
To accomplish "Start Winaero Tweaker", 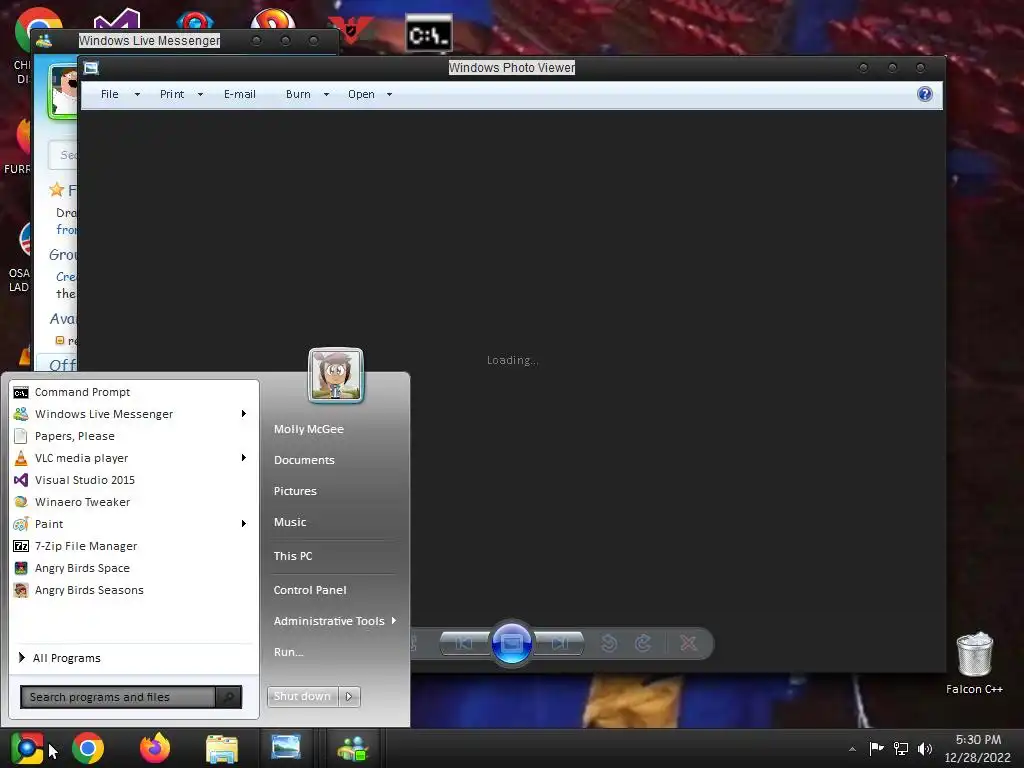I will point(134,502).
